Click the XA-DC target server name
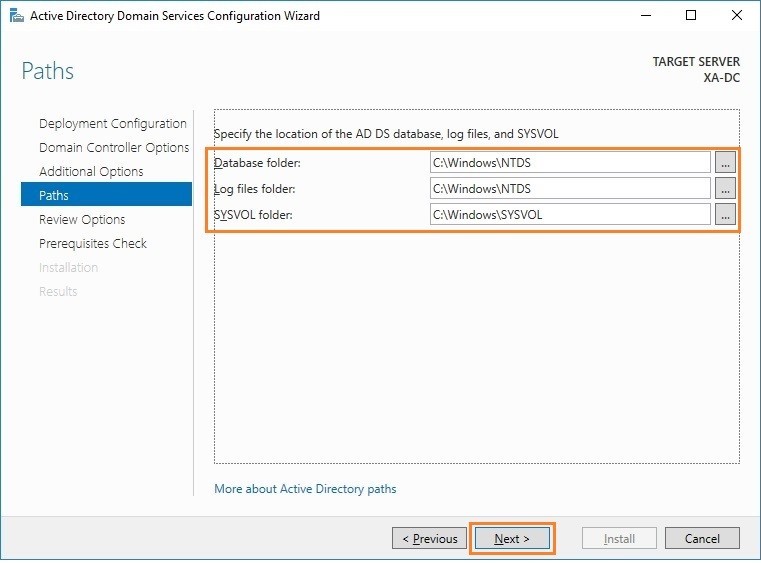The image size is (761, 563). pos(722,78)
